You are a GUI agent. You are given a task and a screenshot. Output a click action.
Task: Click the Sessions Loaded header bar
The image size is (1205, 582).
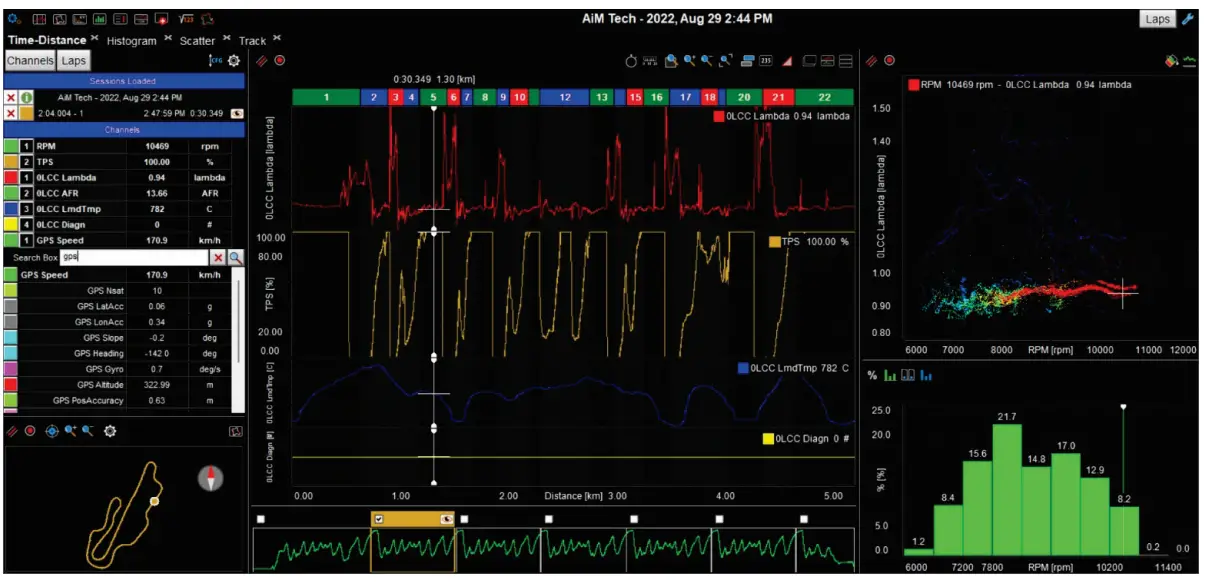(125, 81)
